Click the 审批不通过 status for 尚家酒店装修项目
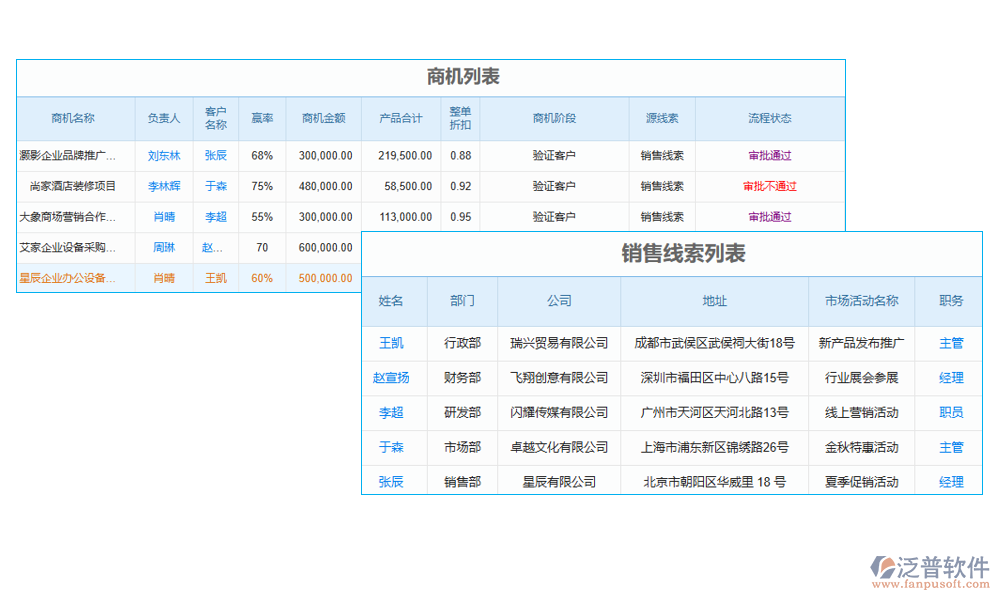Screen dimensions: 1000x600 point(771,185)
